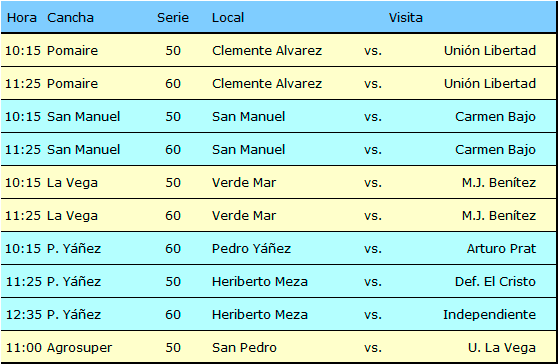Click the Independiente visiting team cell
Screen dimensions: 558x364
pyautogui.click(x=489, y=315)
